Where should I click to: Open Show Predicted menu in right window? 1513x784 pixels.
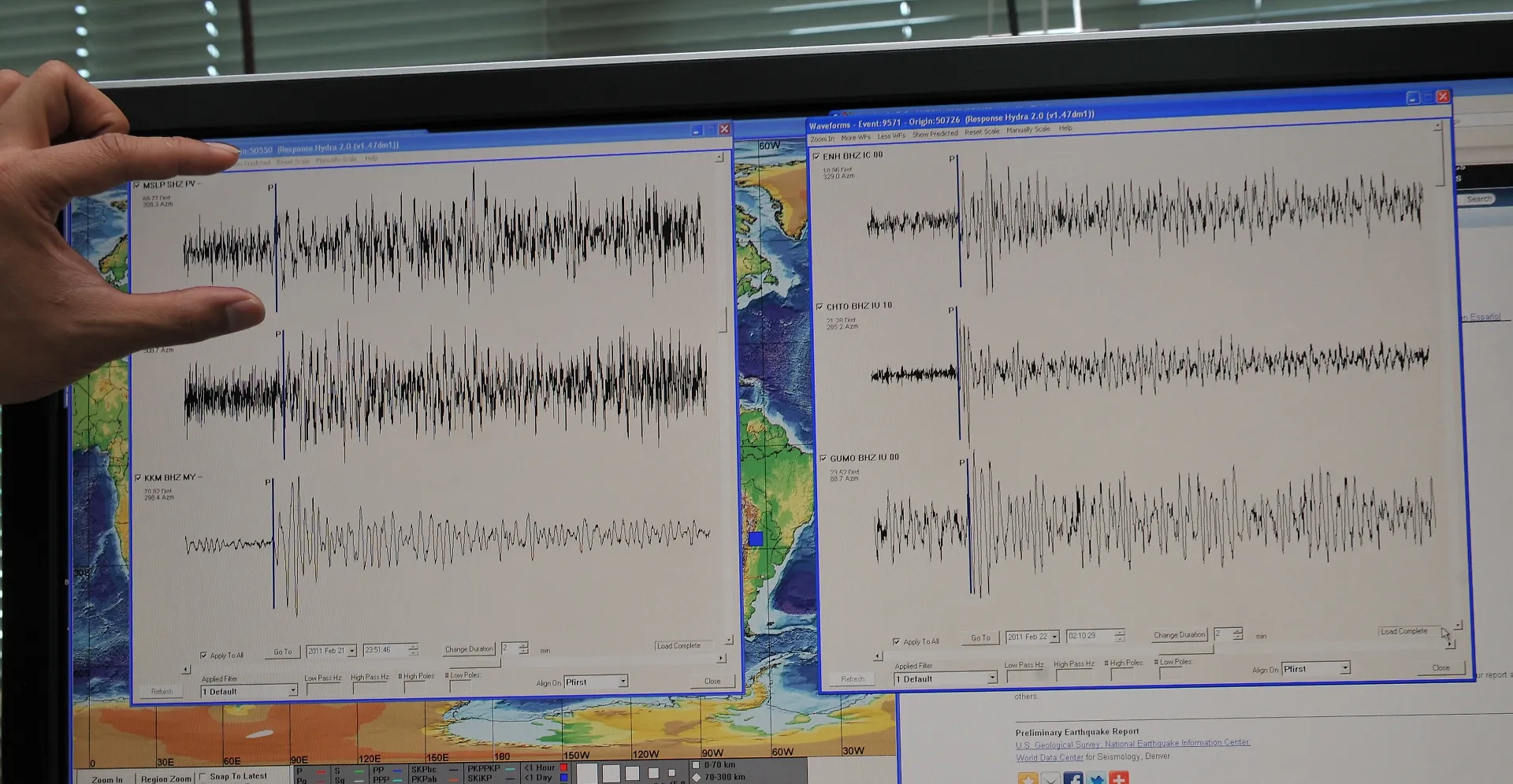[935, 135]
